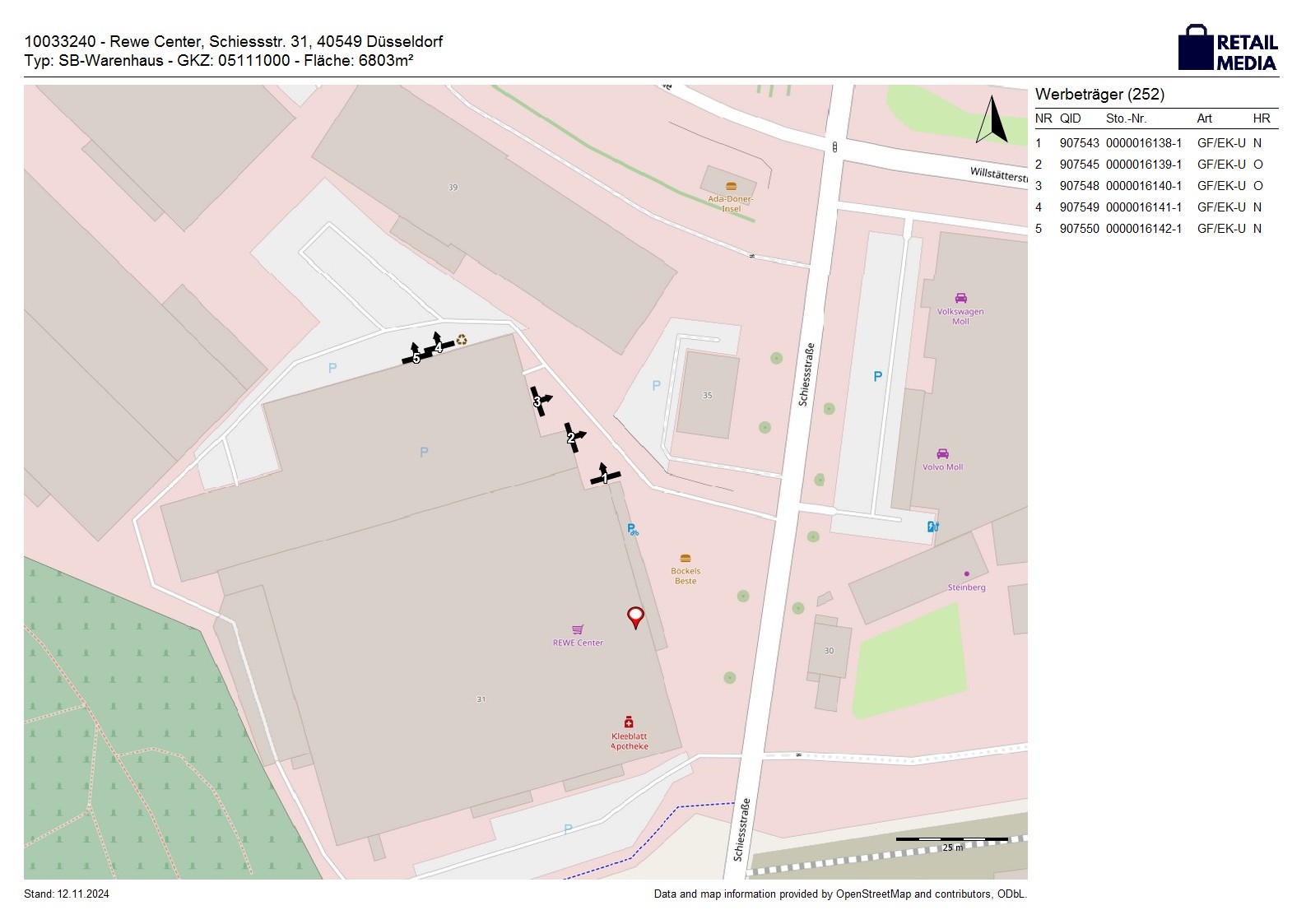Select billboard marker number 2
Image resolution: width=1306 pixels, height=924 pixels.
[x=573, y=437]
